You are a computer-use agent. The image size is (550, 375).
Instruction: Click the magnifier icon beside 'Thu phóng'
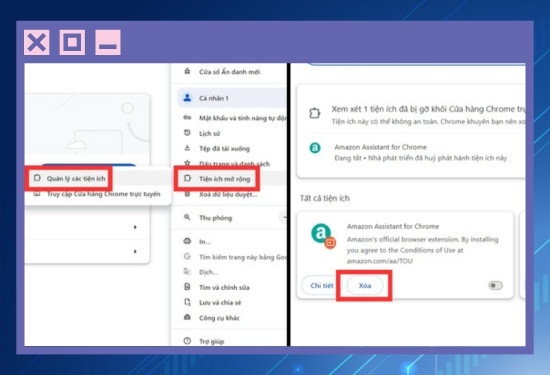click(187, 217)
